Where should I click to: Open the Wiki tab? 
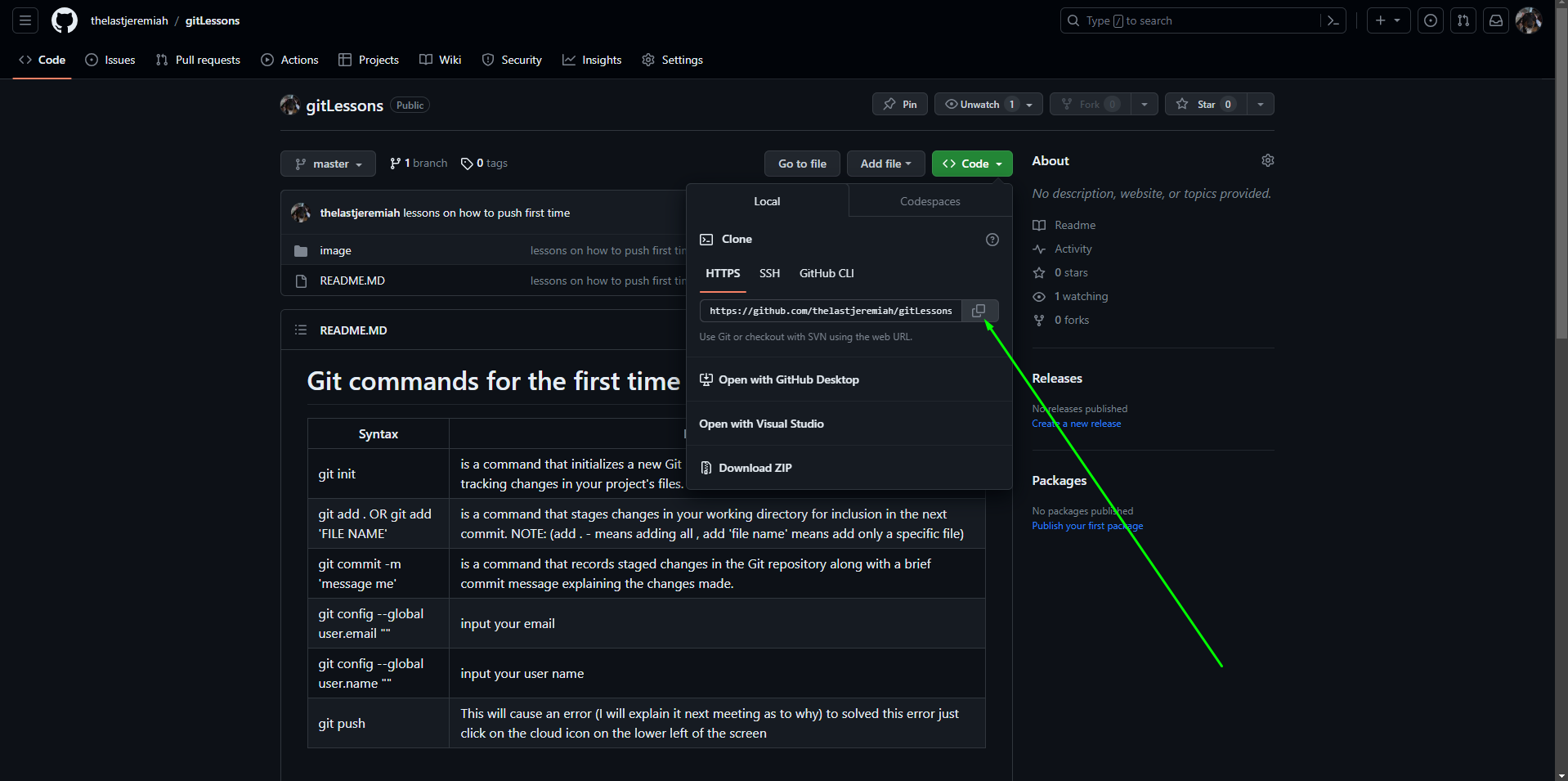pyautogui.click(x=441, y=60)
